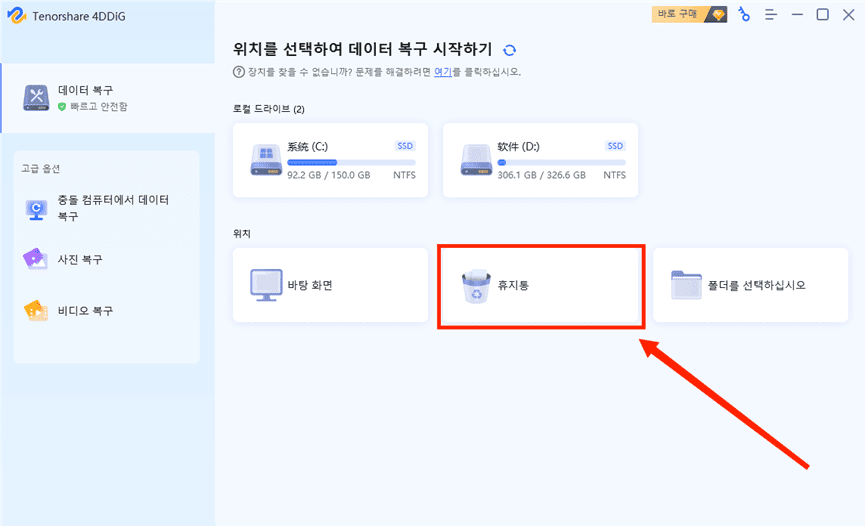Click the video recovery orange film icon
The image size is (865, 526).
pos(36,310)
